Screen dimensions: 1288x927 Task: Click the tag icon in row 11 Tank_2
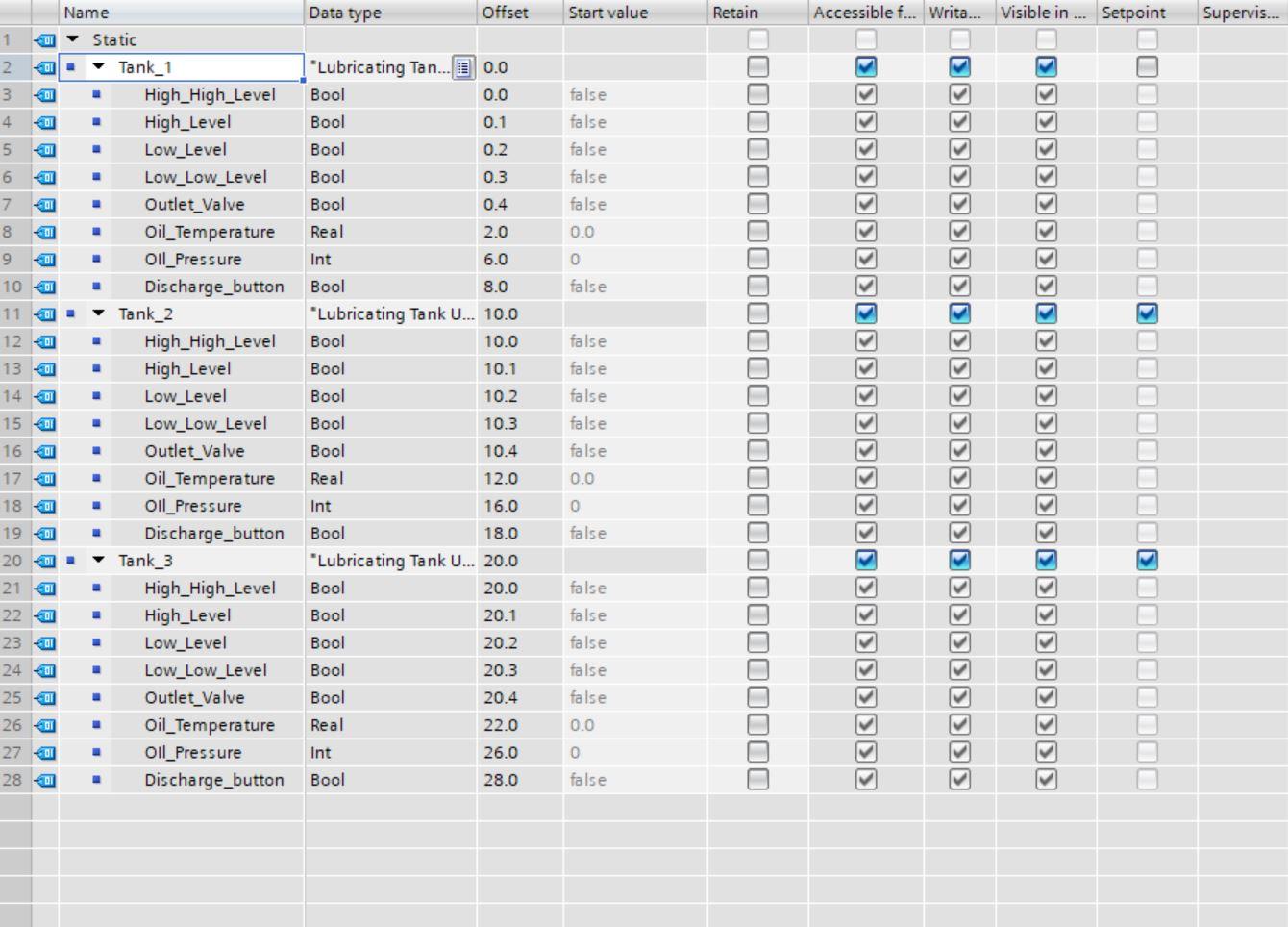(45, 314)
